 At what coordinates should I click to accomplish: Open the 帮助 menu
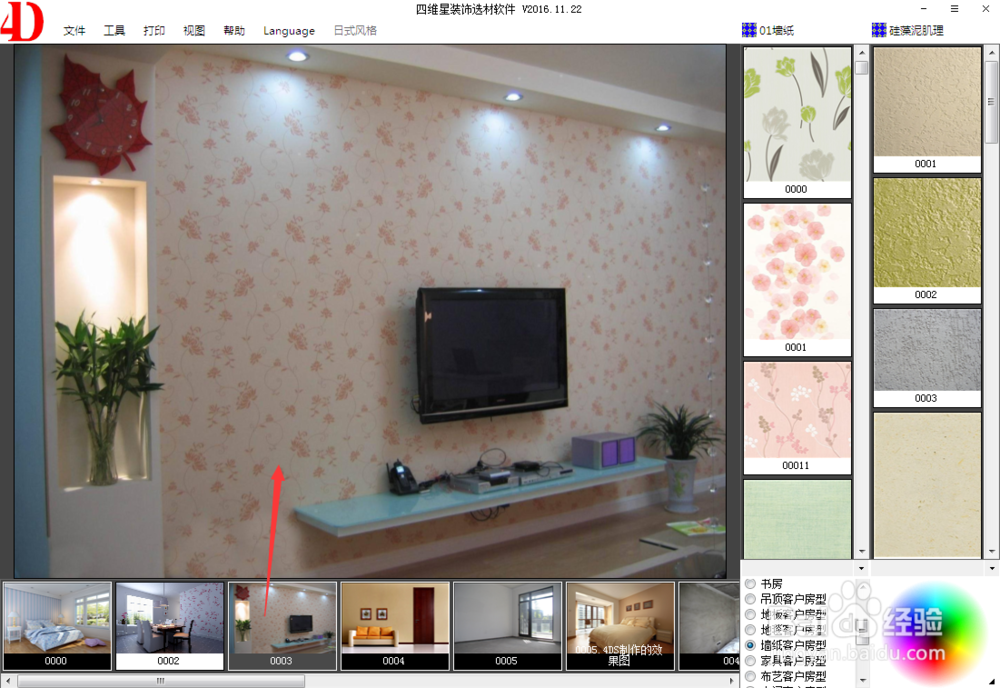click(x=233, y=30)
